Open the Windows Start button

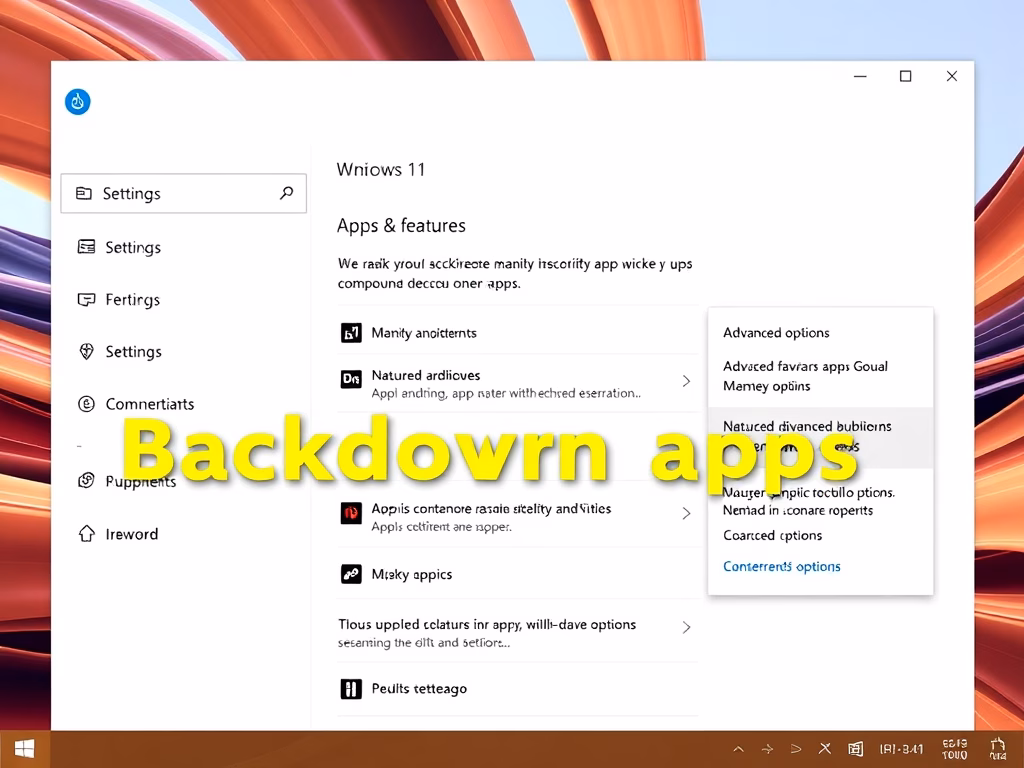[x=24, y=749]
